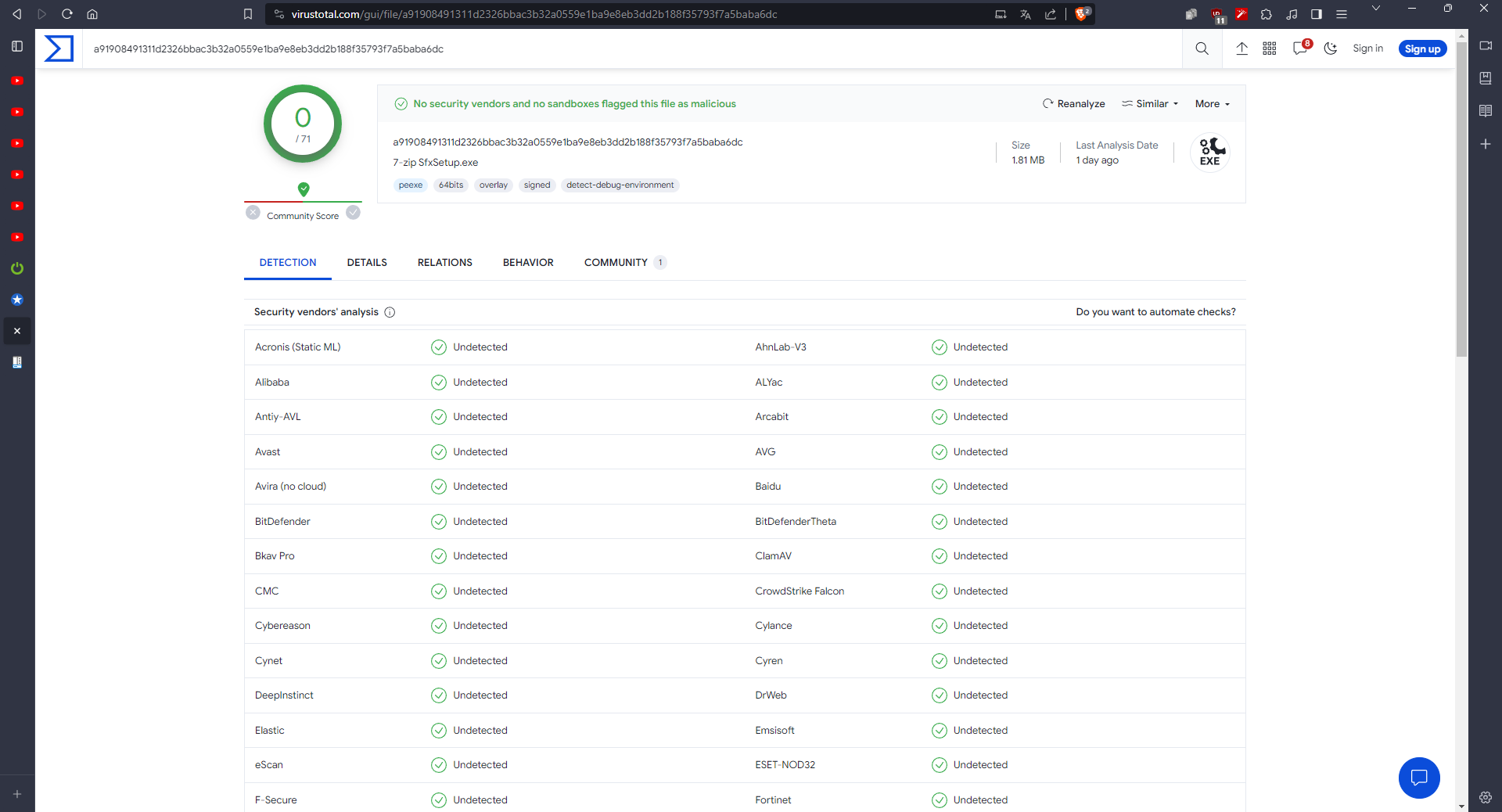The height and width of the screenshot is (812, 1502).
Task: Click the overlay tag
Action: point(494,185)
